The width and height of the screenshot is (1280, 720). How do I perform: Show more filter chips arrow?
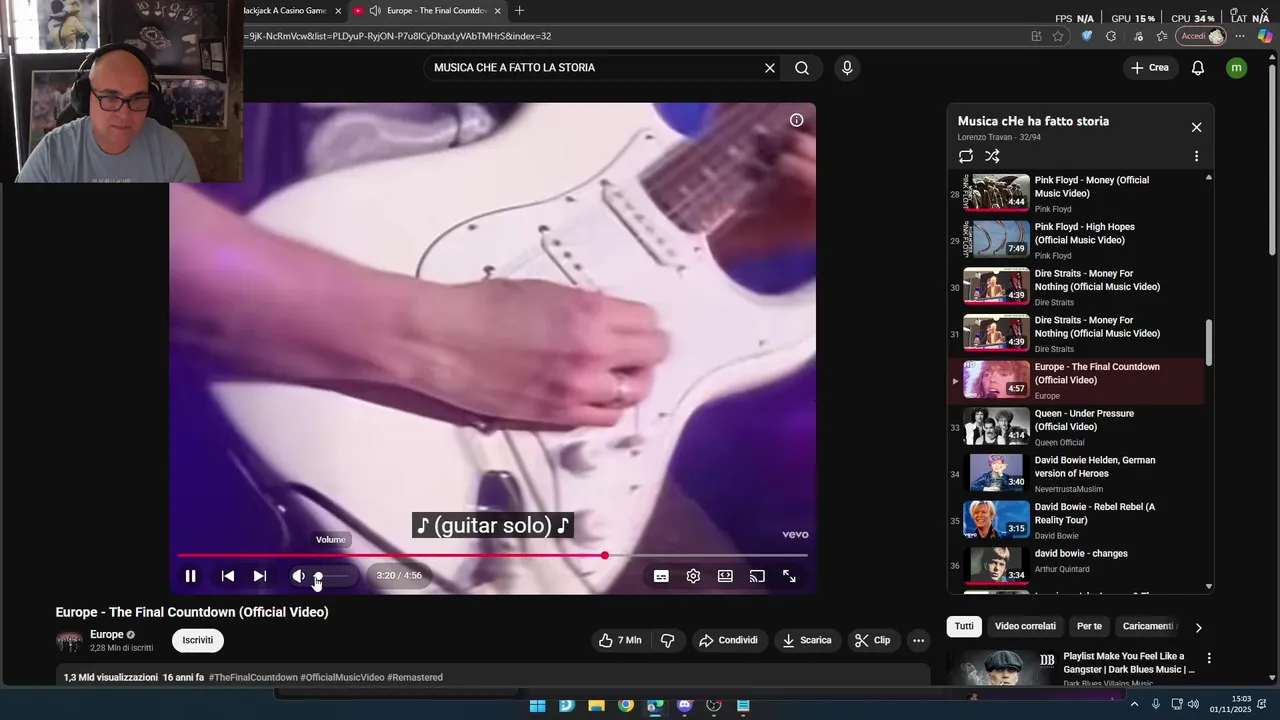pos(1198,627)
